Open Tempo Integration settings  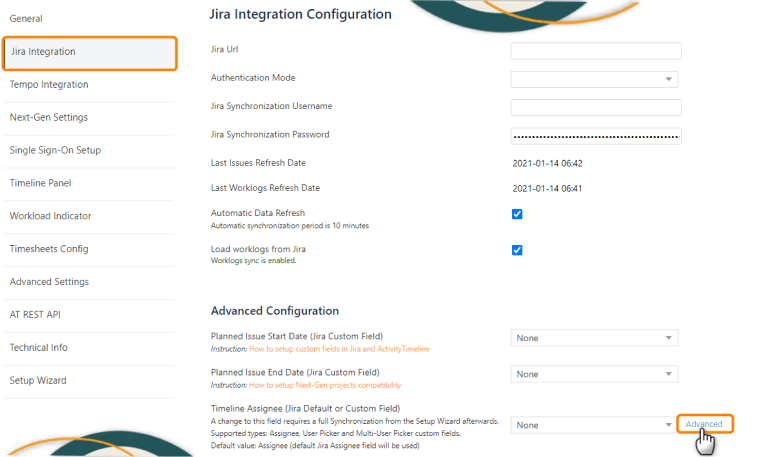49,84
